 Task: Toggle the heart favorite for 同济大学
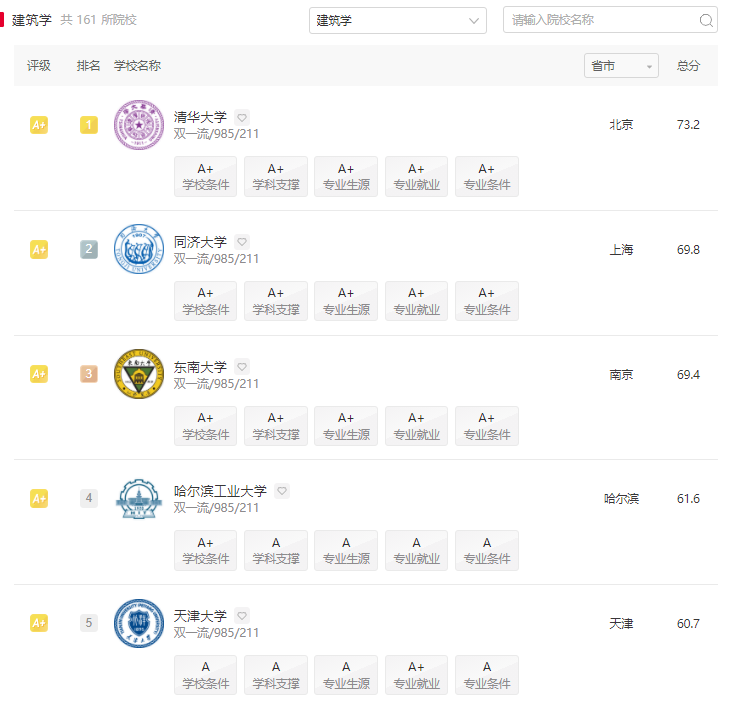pyautogui.click(x=242, y=242)
